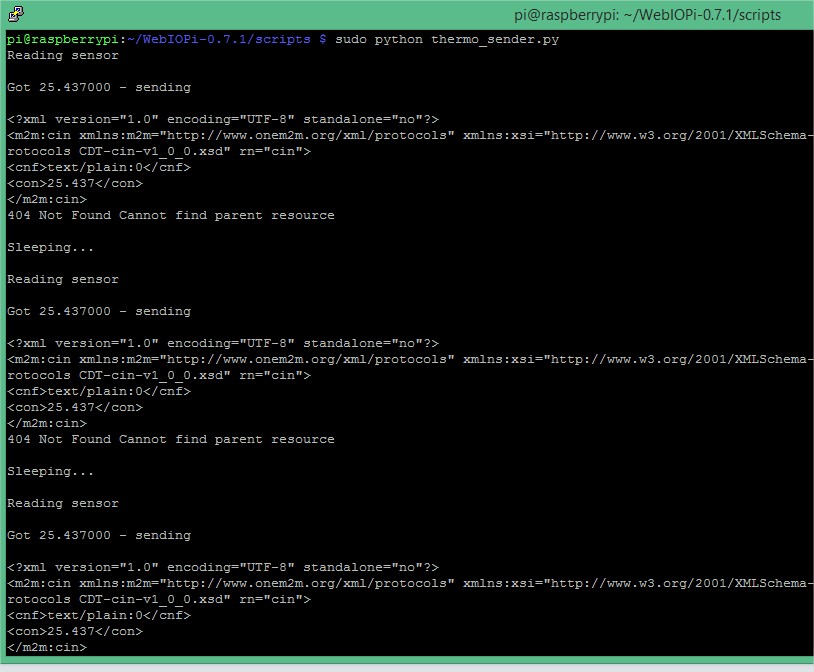Image resolution: width=814 pixels, height=672 pixels.
Task: Click the first 'Reading sensor' output line
Action: pyautogui.click(x=63, y=55)
